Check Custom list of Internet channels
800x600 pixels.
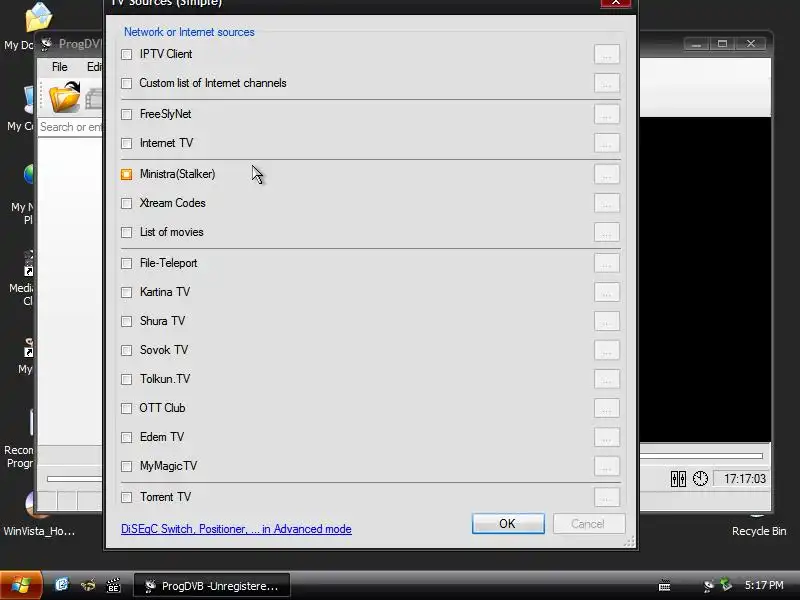click(127, 83)
